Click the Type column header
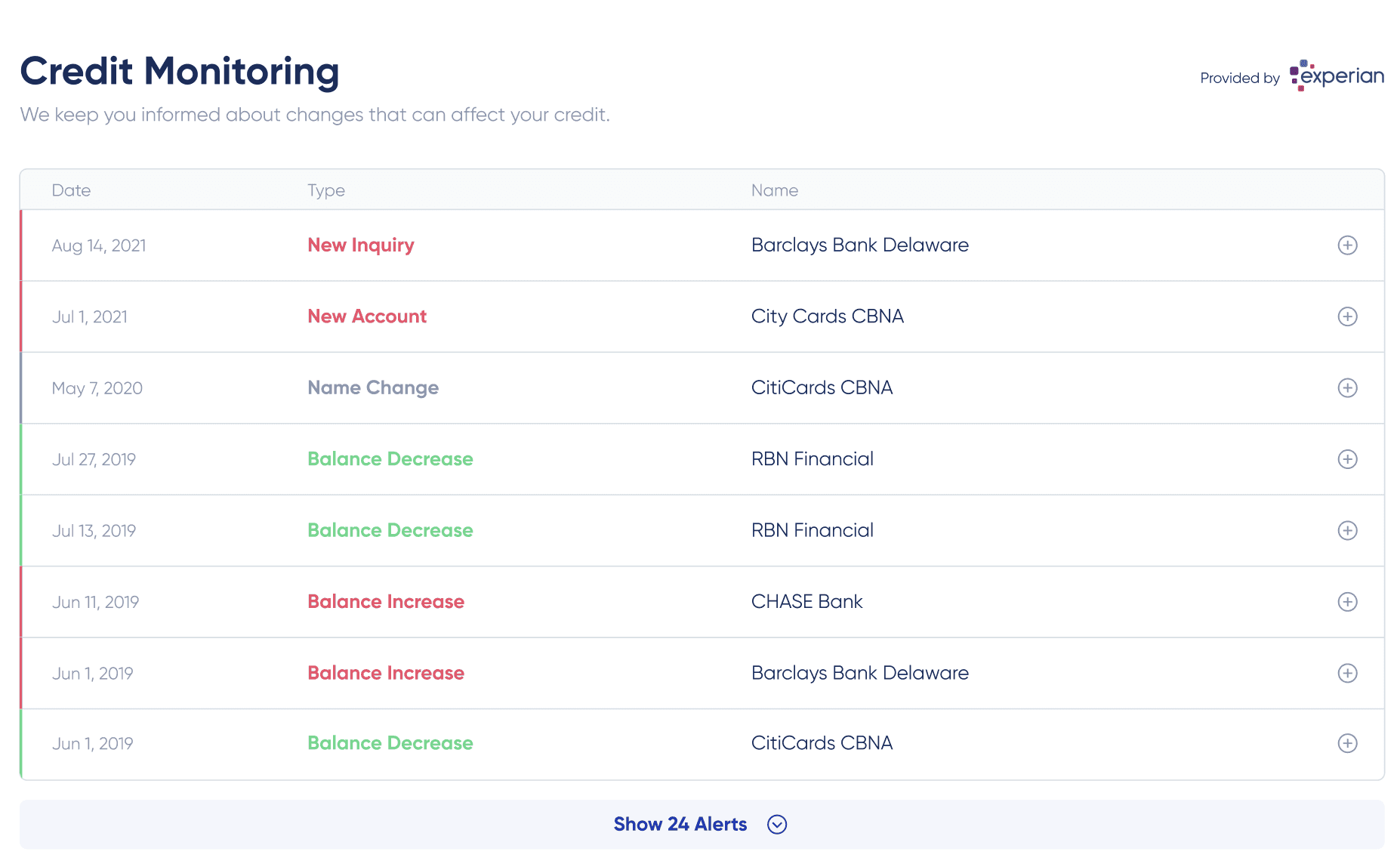This screenshot has height=867, width=1400. [x=326, y=190]
